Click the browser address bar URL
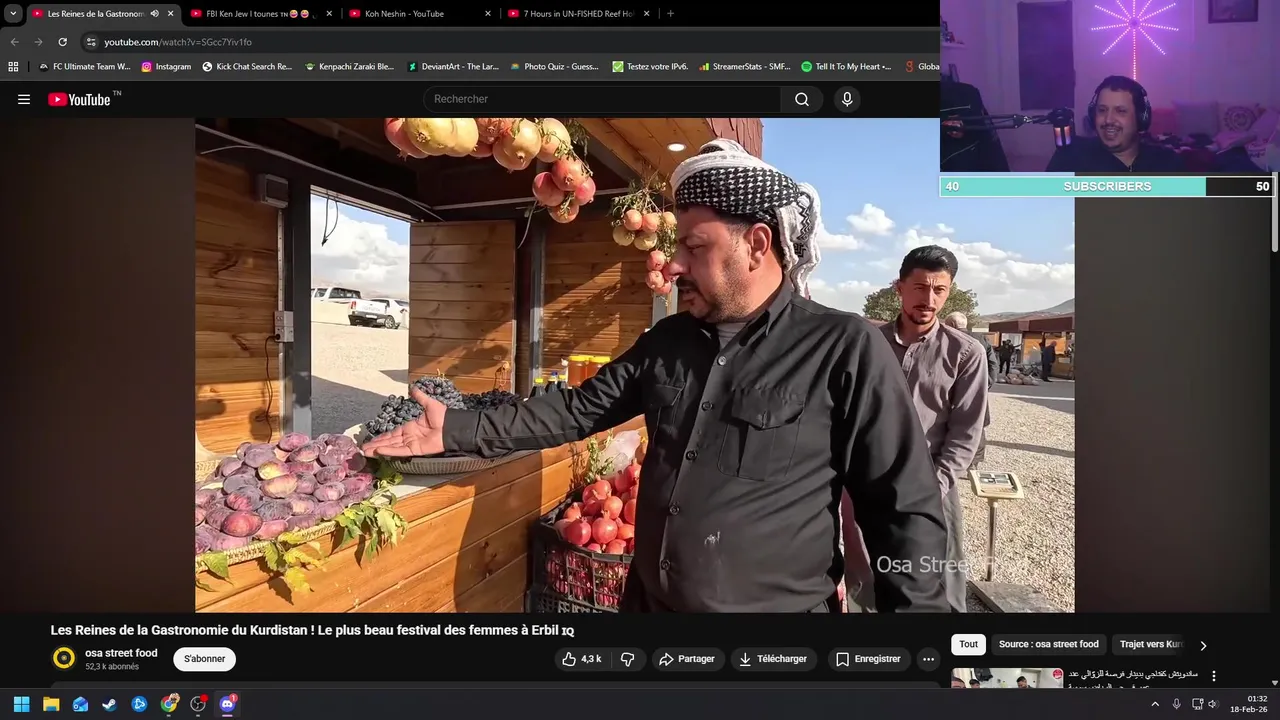The height and width of the screenshot is (720, 1280). pyautogui.click(x=178, y=42)
